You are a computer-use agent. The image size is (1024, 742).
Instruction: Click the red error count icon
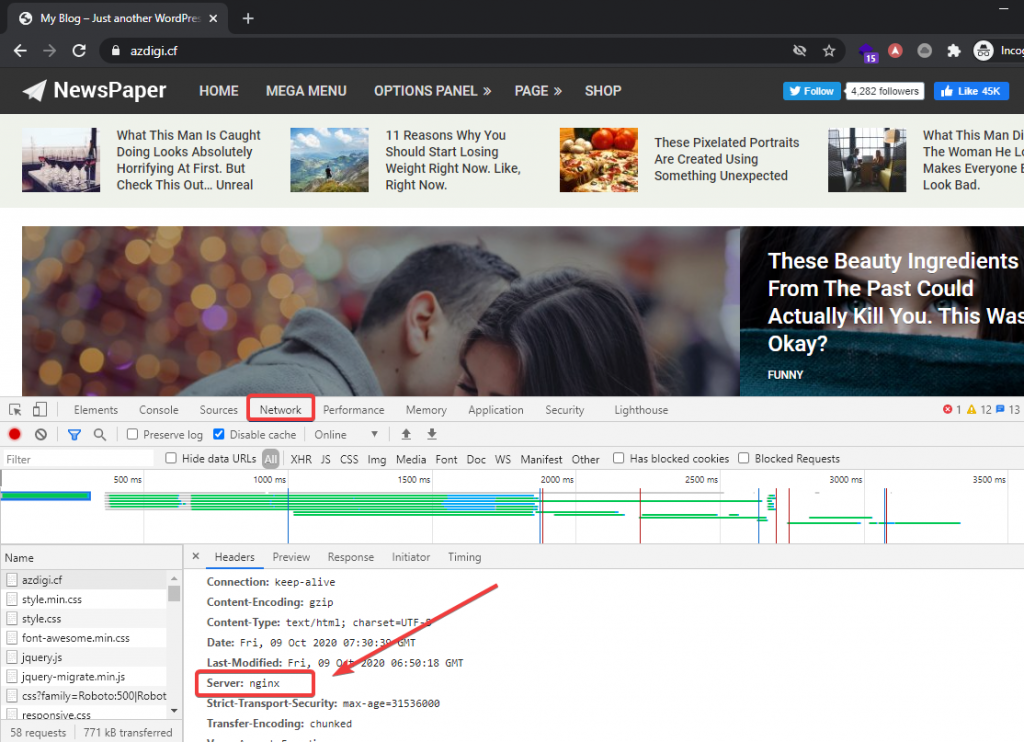click(x=947, y=410)
